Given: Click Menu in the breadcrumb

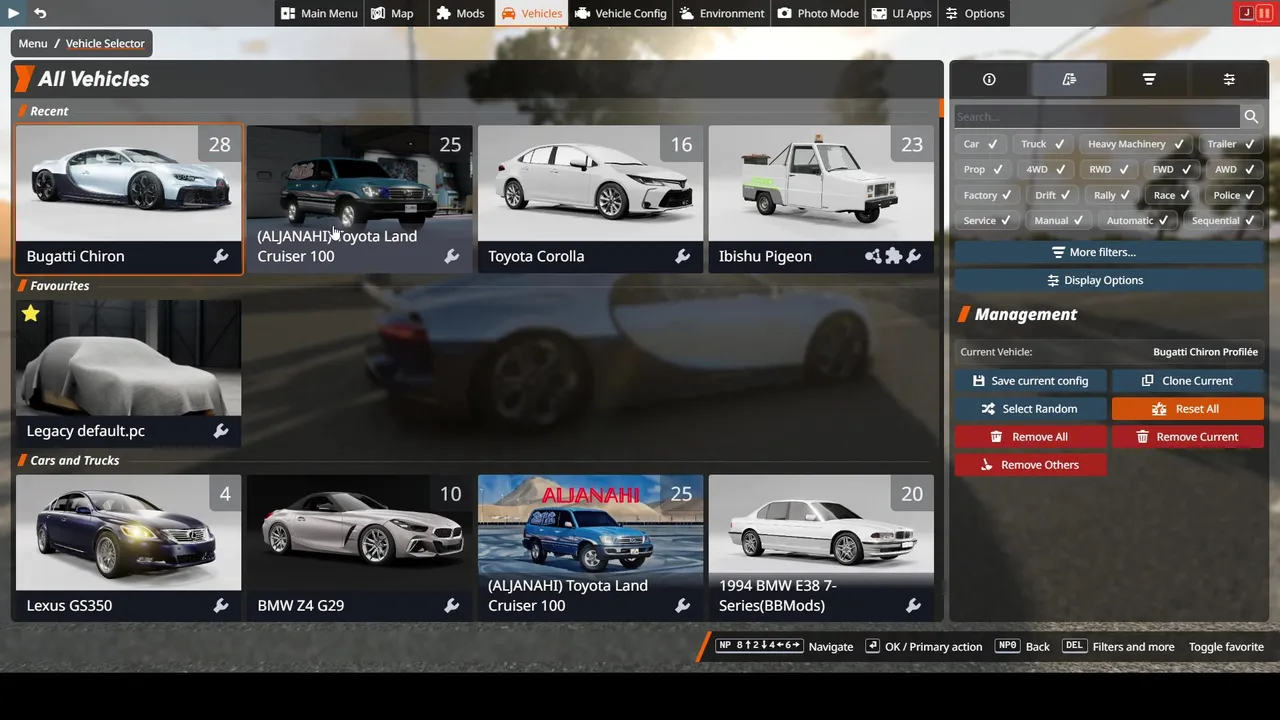Looking at the screenshot, I should coord(33,44).
